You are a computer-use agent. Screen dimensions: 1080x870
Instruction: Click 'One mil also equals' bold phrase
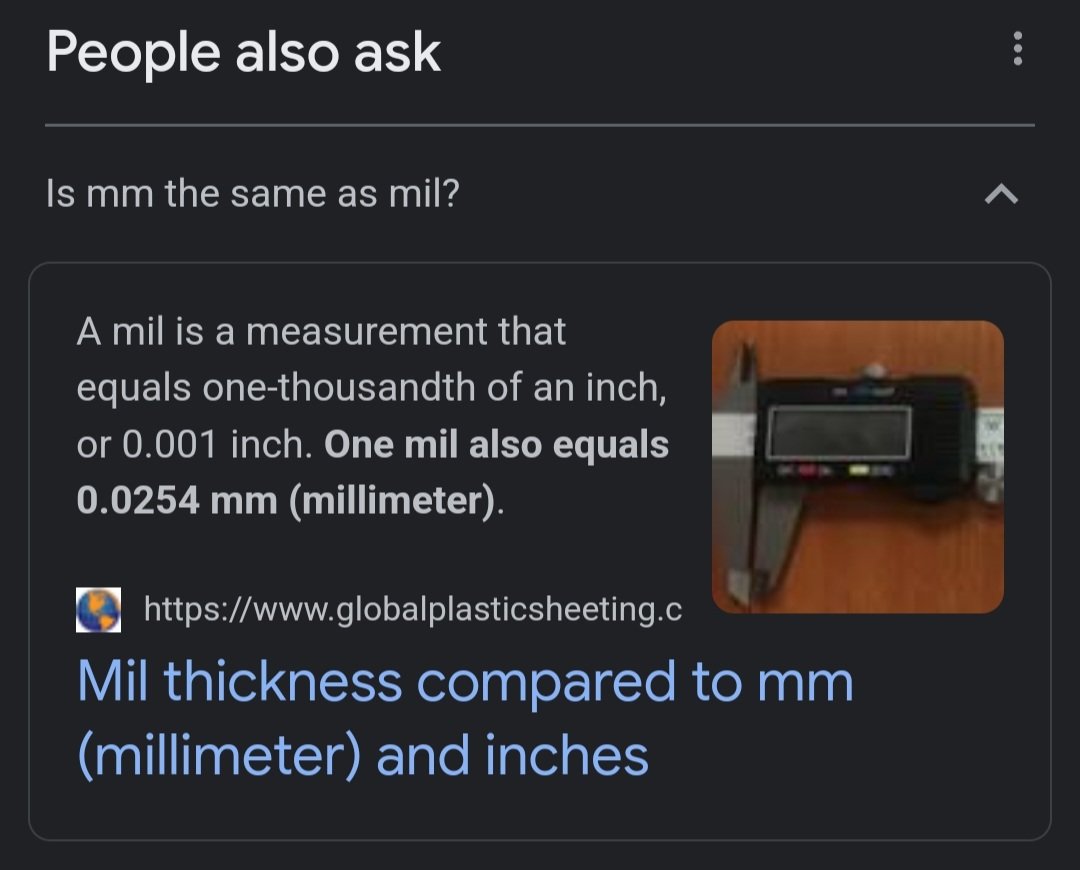(497, 444)
